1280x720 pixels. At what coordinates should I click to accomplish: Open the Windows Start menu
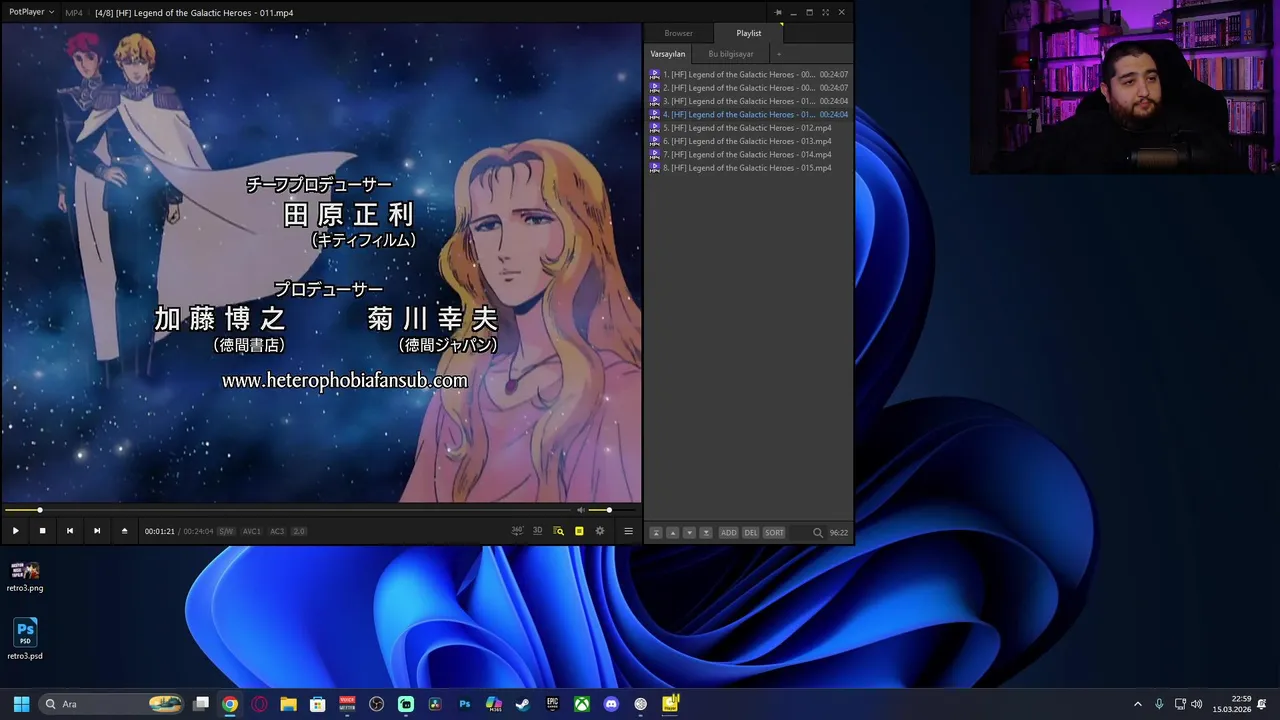21,704
